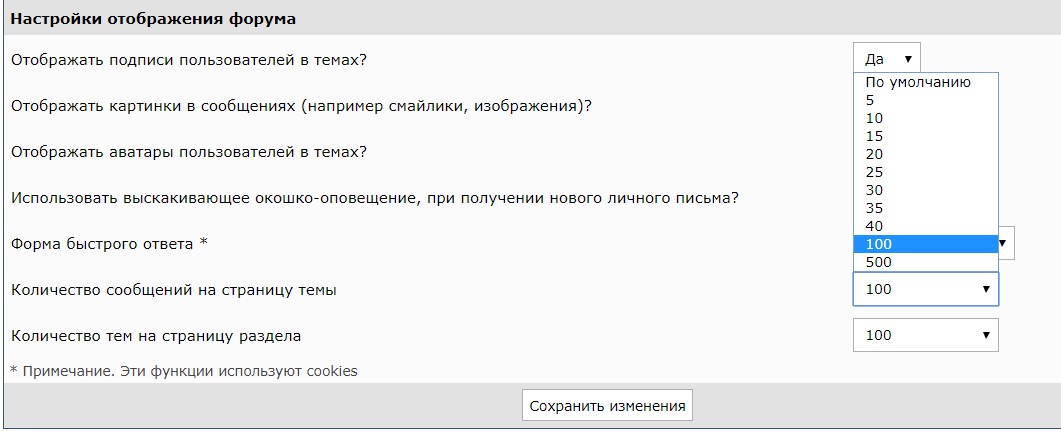Click the 'Количество сообщений на страницу темы' label
Screen dimensions: 1061x434
point(174,290)
